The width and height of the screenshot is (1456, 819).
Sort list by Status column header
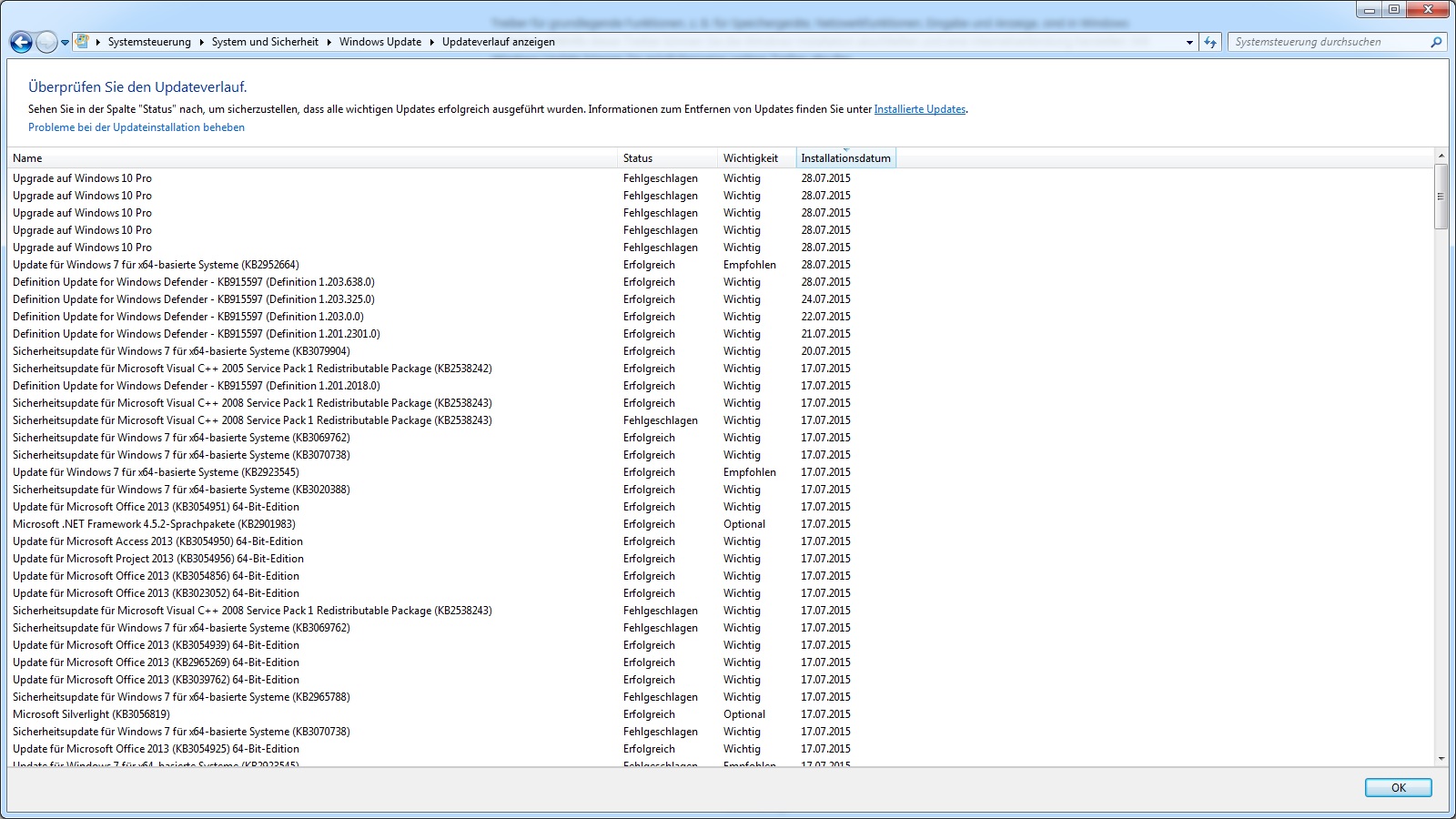[668, 158]
